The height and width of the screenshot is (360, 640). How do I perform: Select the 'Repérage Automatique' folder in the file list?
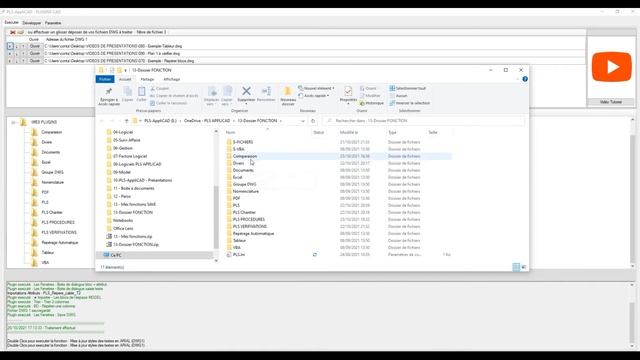(x=253, y=233)
